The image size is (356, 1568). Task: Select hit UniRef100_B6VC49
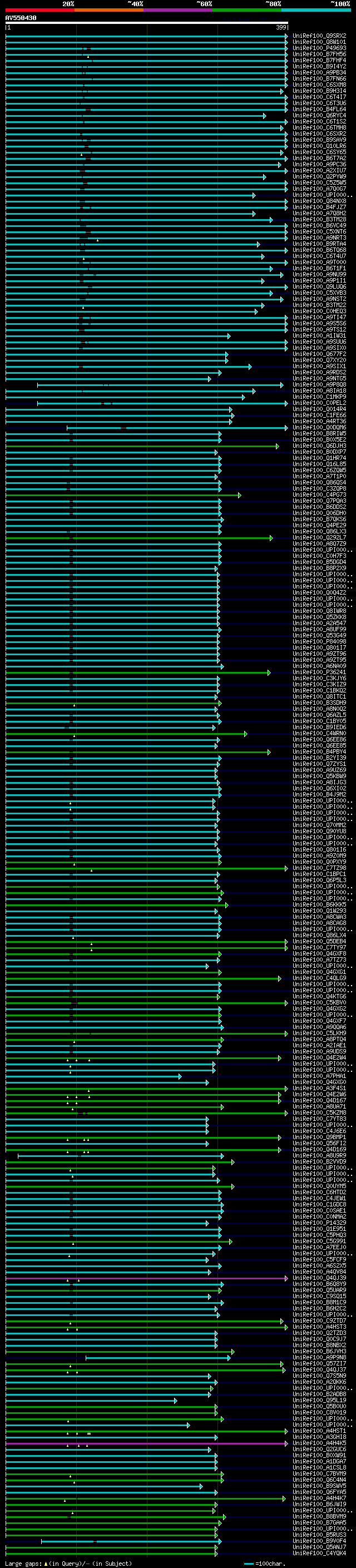[319, 226]
